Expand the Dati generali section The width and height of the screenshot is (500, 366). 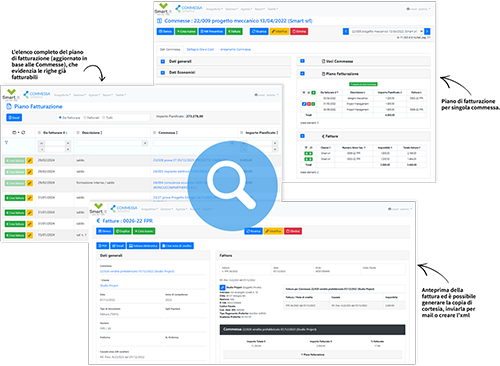tap(163, 61)
